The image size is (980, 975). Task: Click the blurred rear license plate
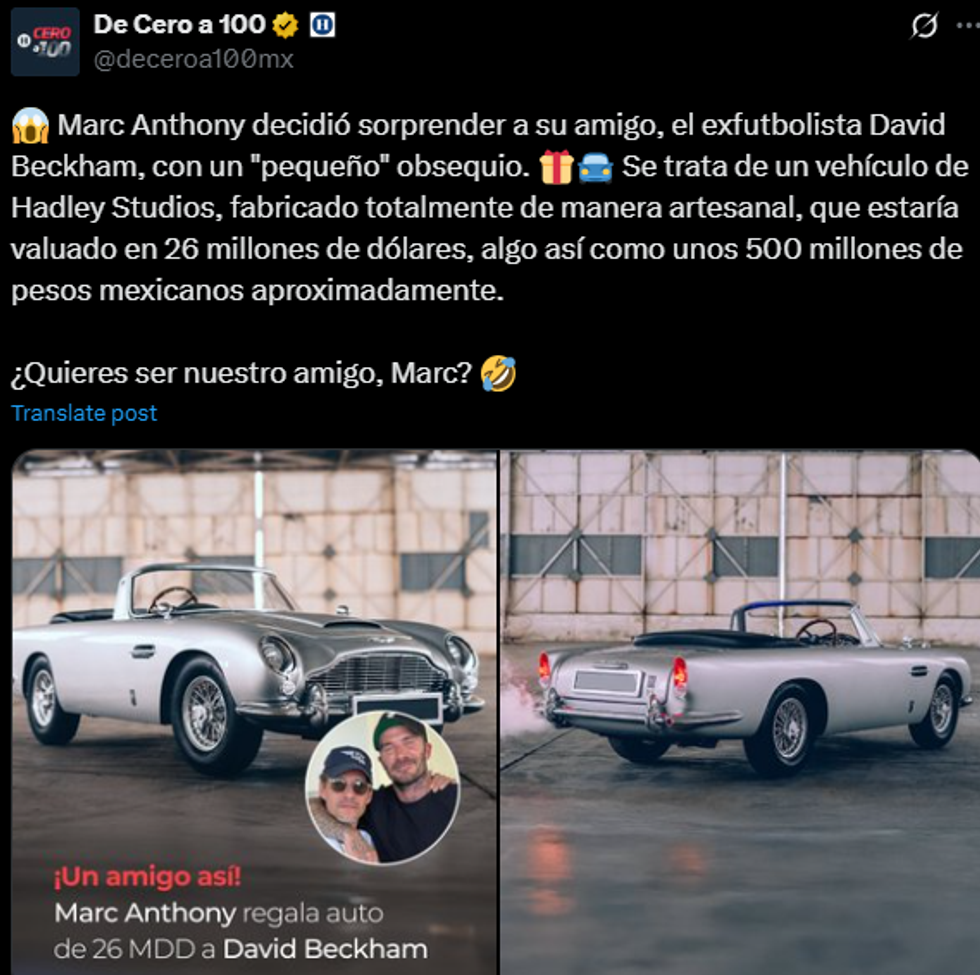(x=607, y=681)
